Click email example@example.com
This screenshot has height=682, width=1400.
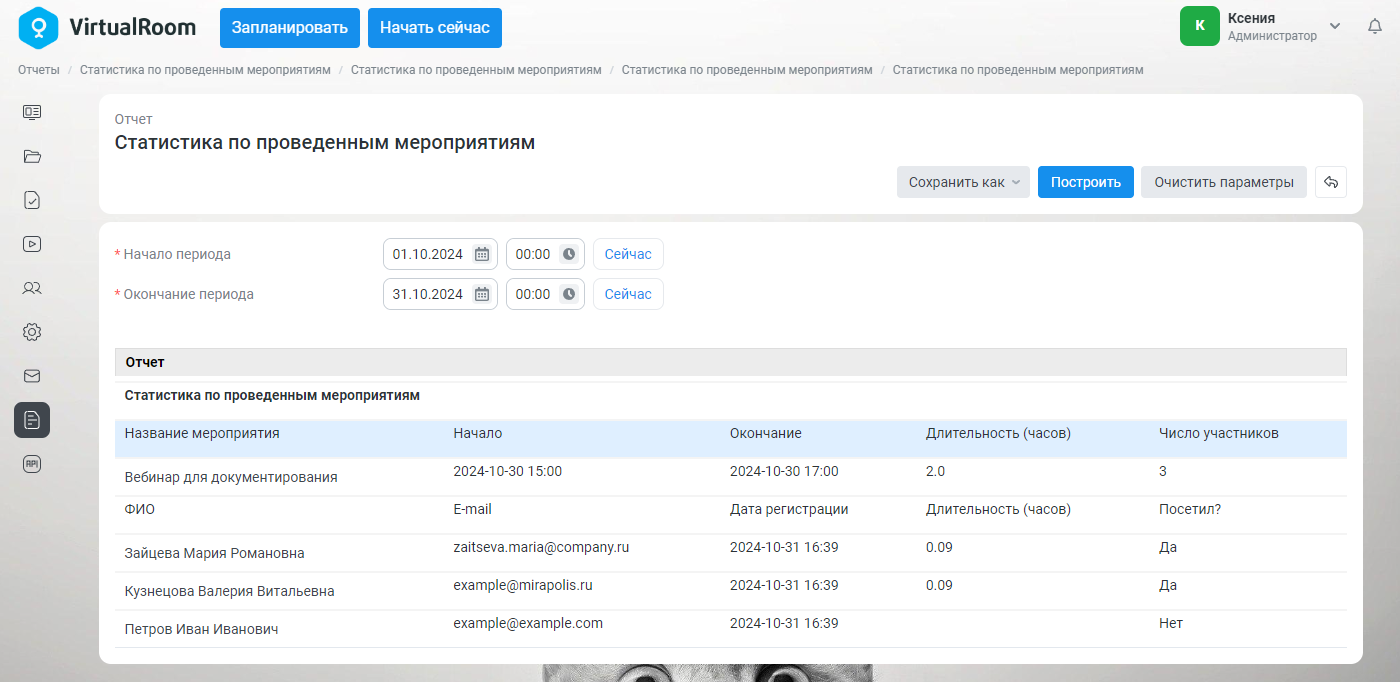tap(528, 623)
